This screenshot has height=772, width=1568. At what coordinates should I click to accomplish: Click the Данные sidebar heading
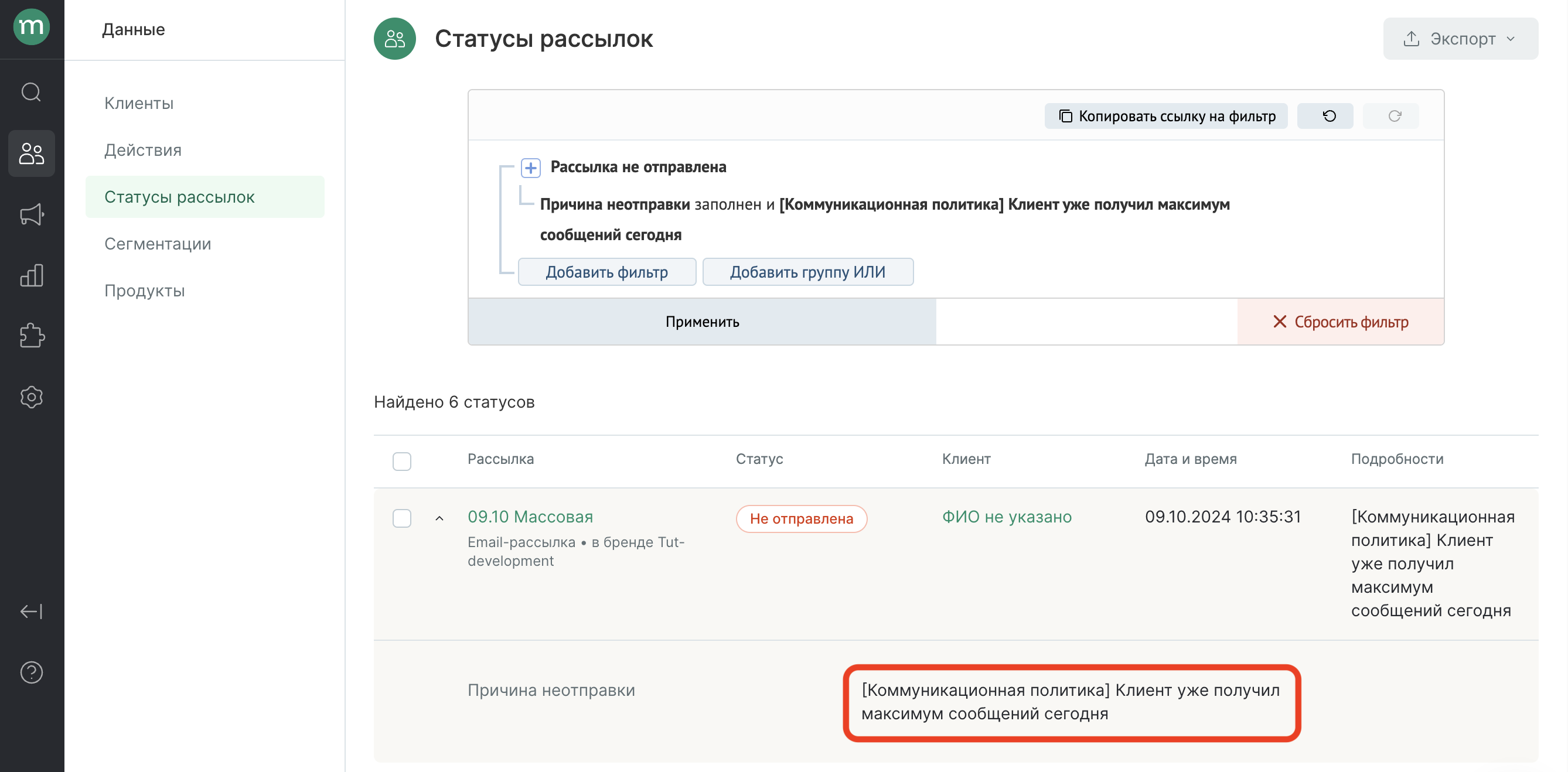click(x=134, y=29)
